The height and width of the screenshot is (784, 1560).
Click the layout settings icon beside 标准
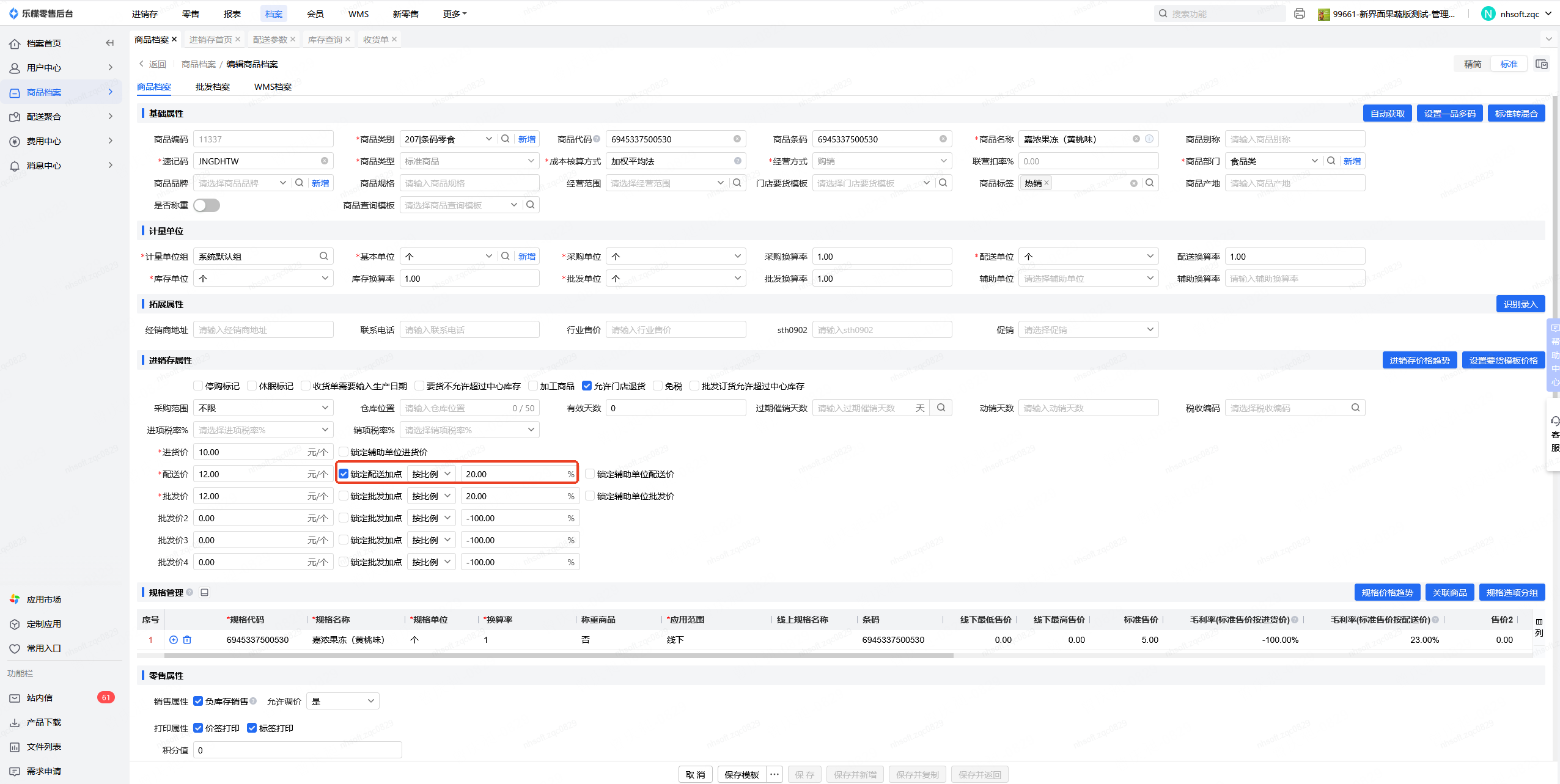[1542, 64]
